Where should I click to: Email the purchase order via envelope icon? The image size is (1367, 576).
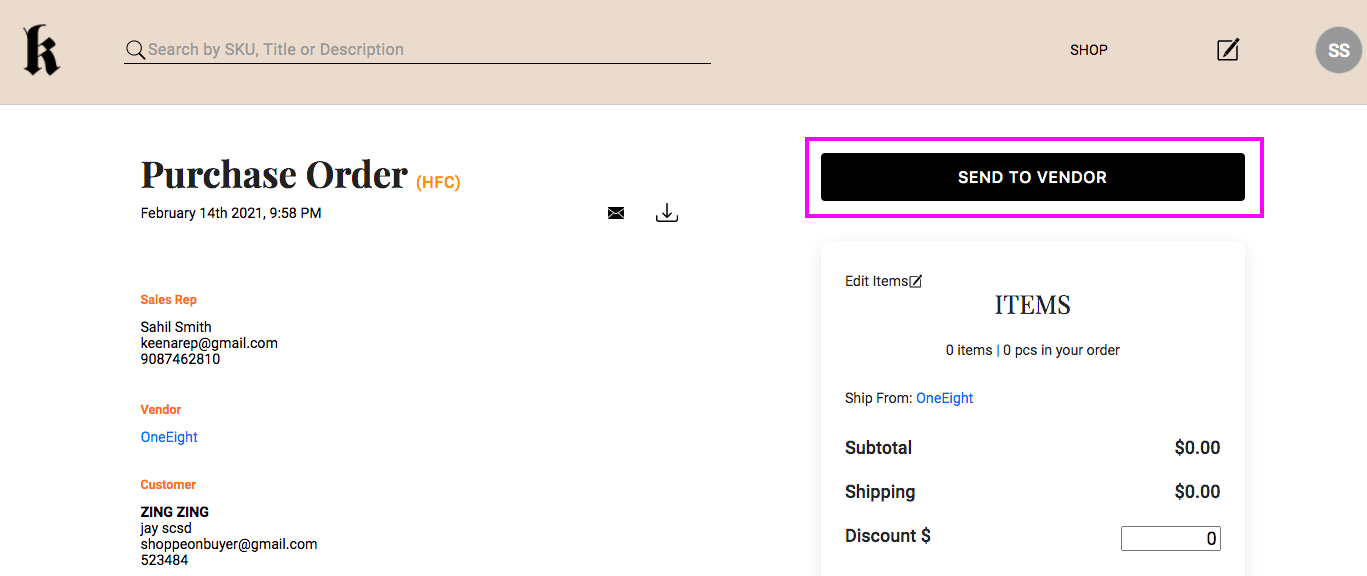[616, 213]
